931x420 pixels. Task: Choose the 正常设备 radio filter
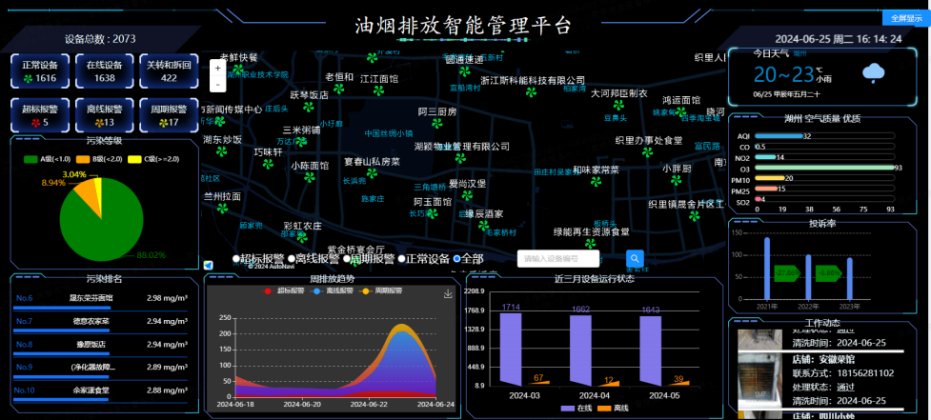(402, 259)
